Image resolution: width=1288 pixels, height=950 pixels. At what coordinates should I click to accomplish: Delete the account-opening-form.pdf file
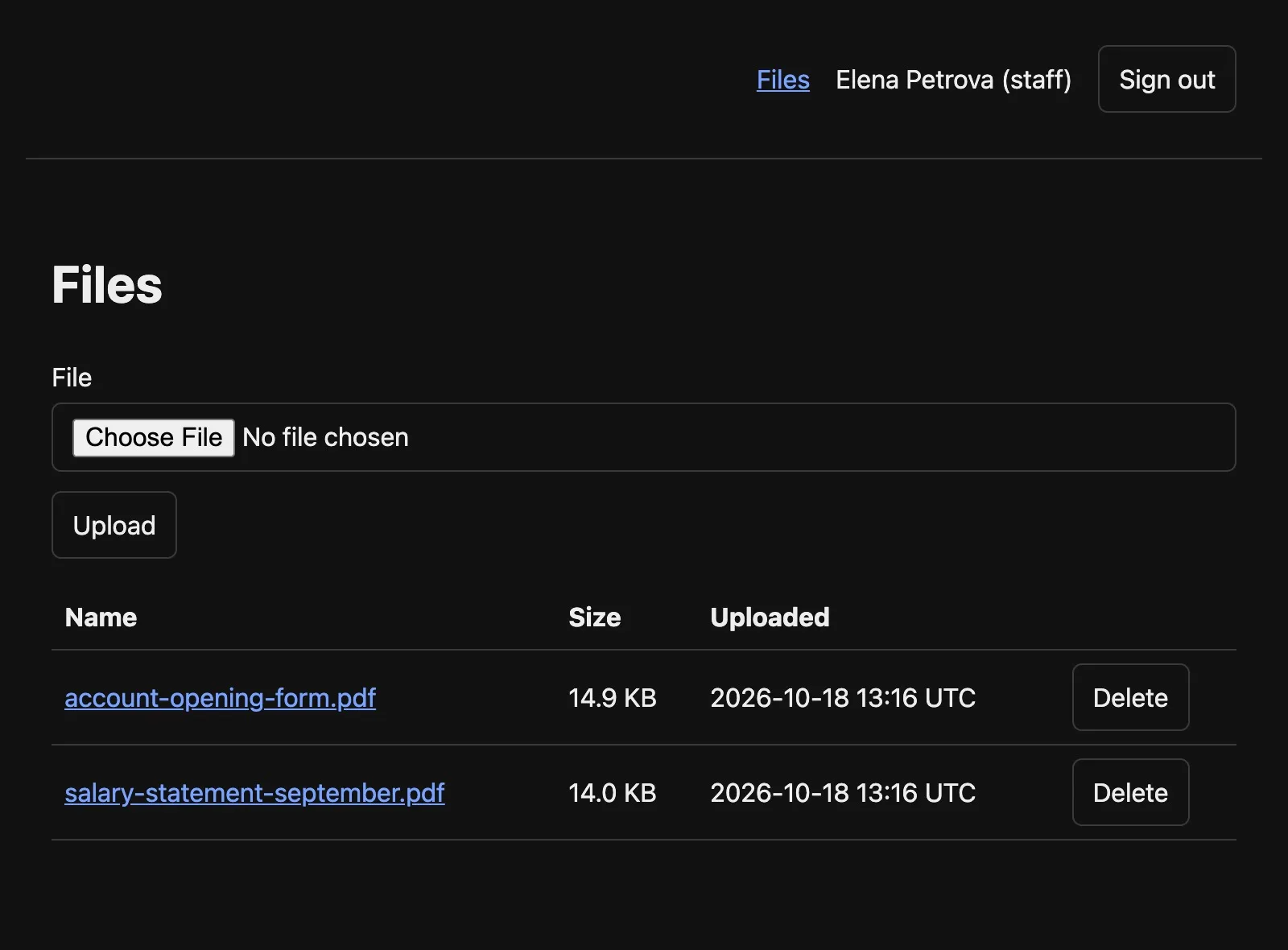pos(1130,697)
